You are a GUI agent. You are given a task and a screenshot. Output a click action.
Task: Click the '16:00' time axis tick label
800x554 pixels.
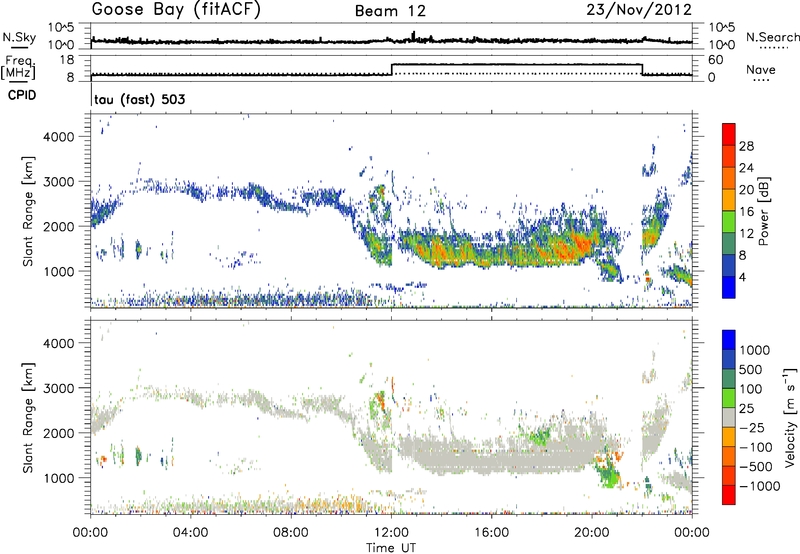pos(491,533)
